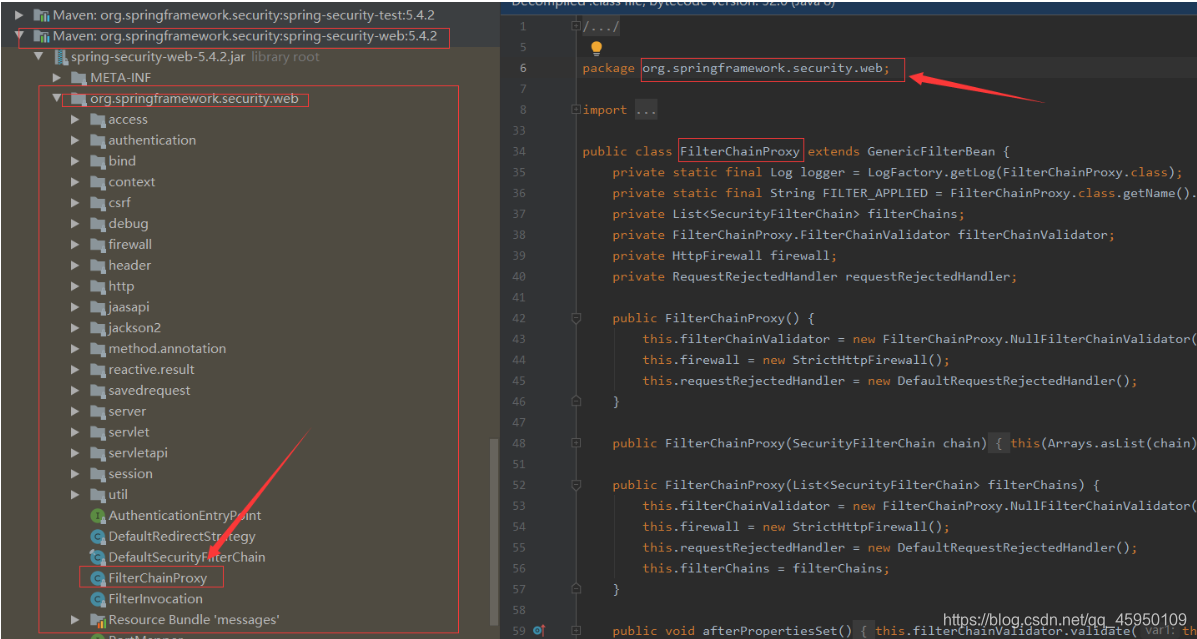
Task: Click the project tree vertical scrollbar
Action: tap(493, 534)
